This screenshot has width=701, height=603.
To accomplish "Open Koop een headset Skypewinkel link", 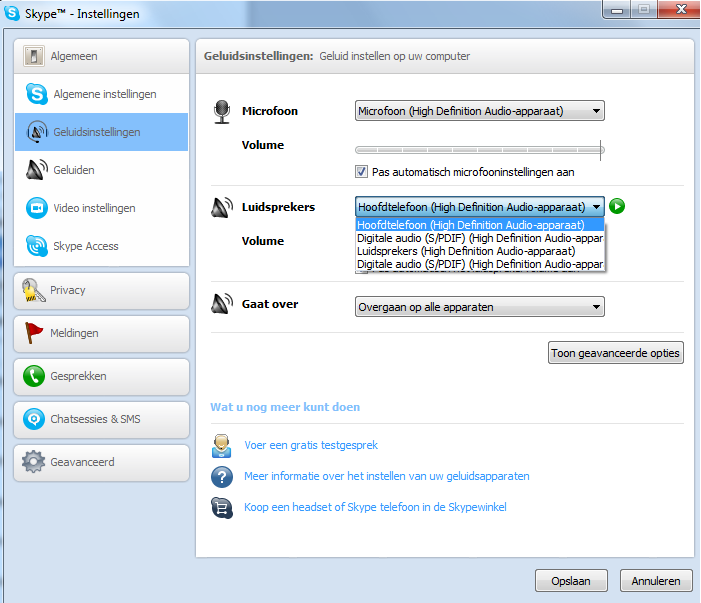I will click(375, 507).
